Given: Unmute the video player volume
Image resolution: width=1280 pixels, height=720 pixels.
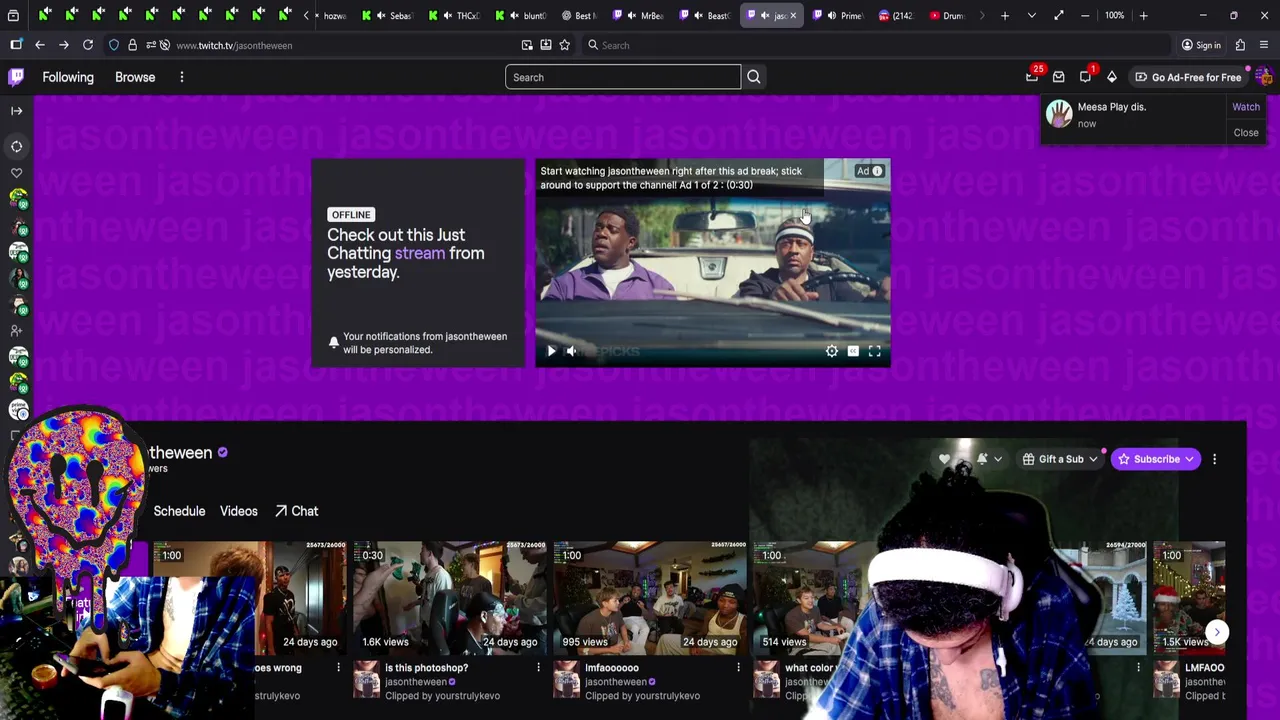Looking at the screenshot, I should click(x=571, y=351).
